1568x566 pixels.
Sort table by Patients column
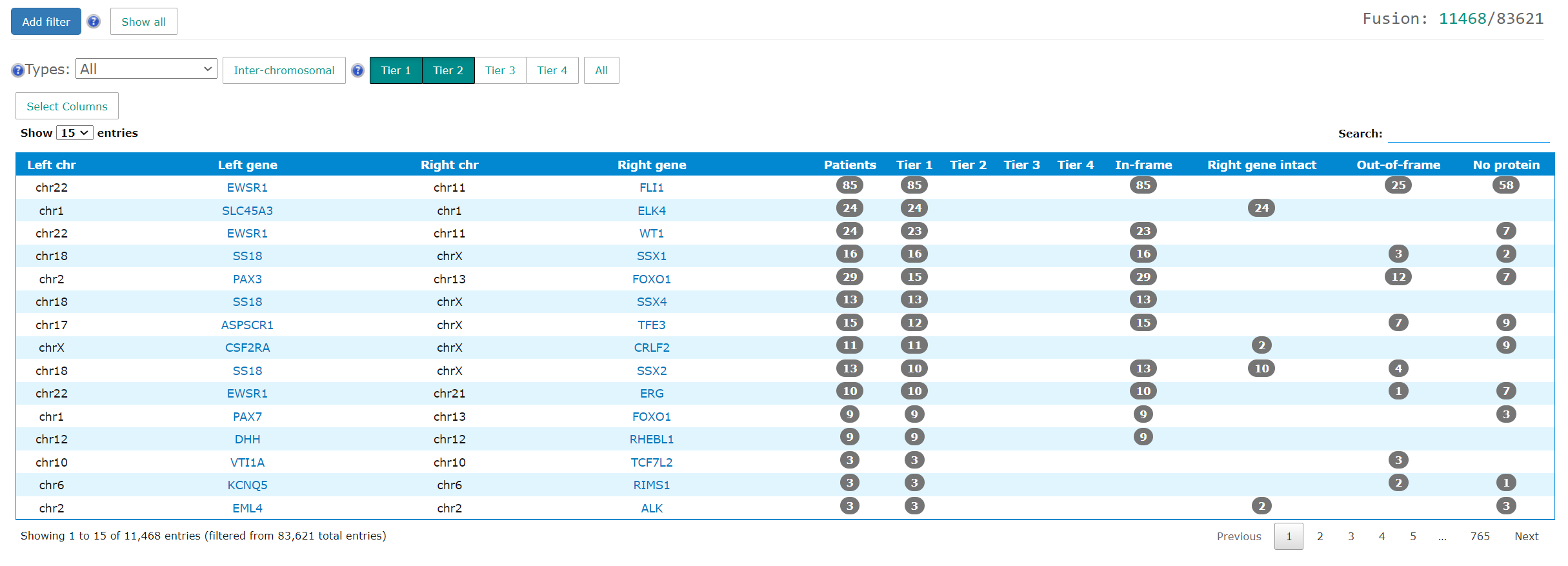tap(850, 165)
